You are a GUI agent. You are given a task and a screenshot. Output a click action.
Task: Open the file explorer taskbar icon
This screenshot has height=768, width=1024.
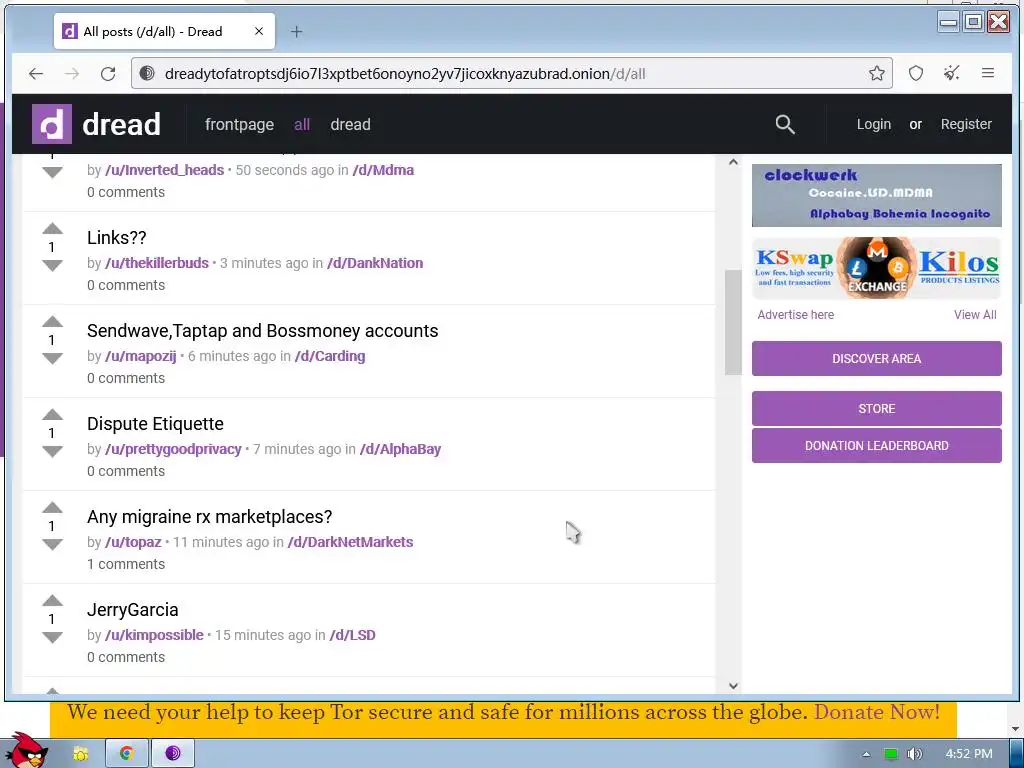click(x=80, y=754)
